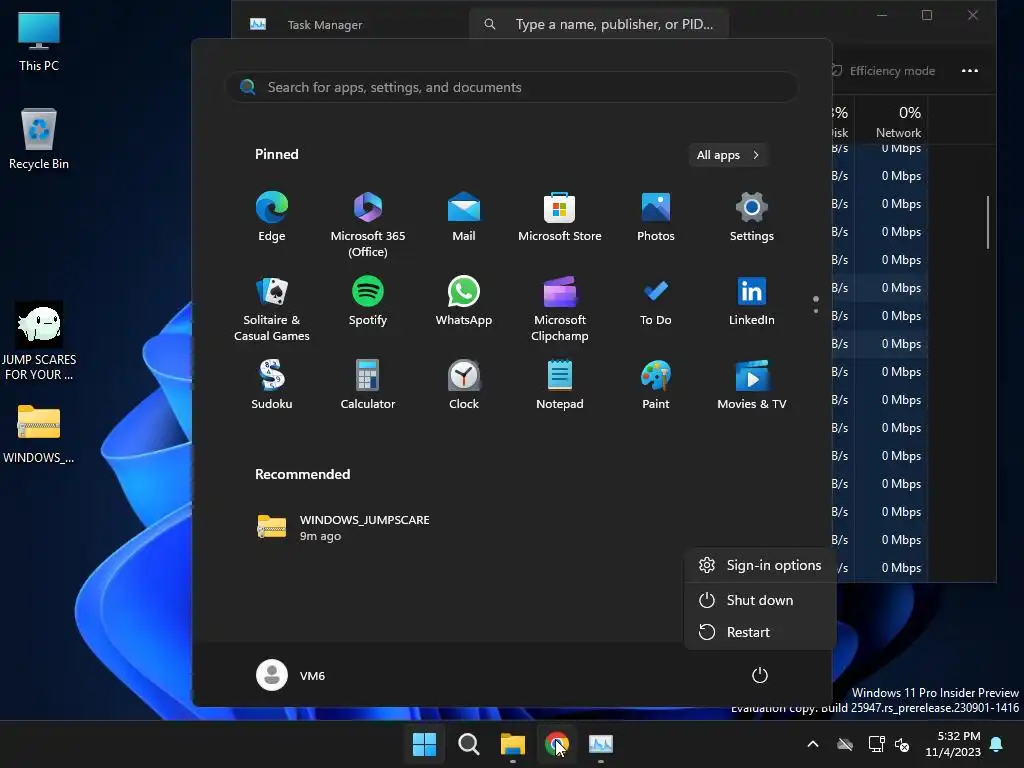Select the Recycle Bin desktop icon

[x=39, y=139]
